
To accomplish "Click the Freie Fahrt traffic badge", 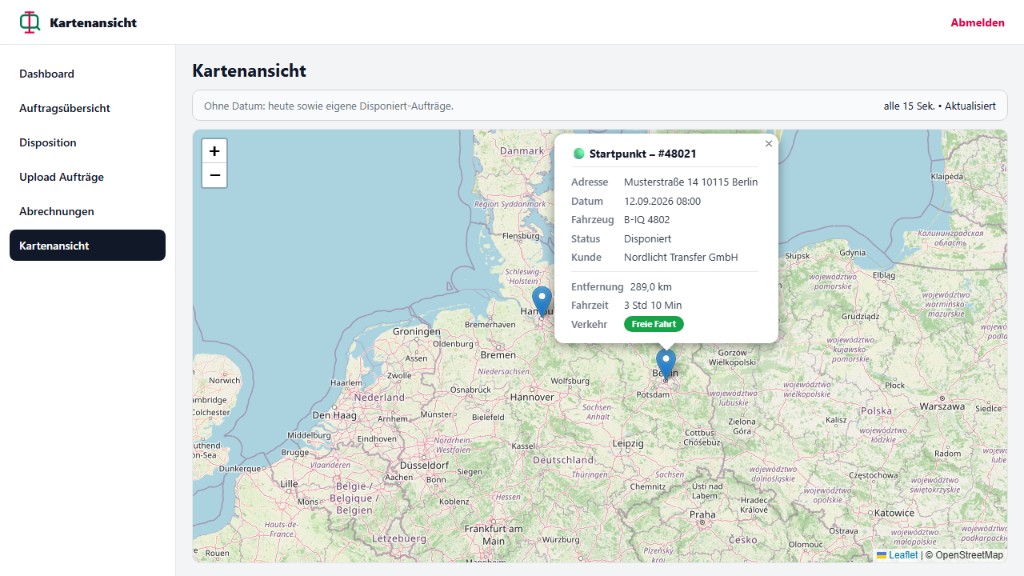I will click(x=654, y=324).
